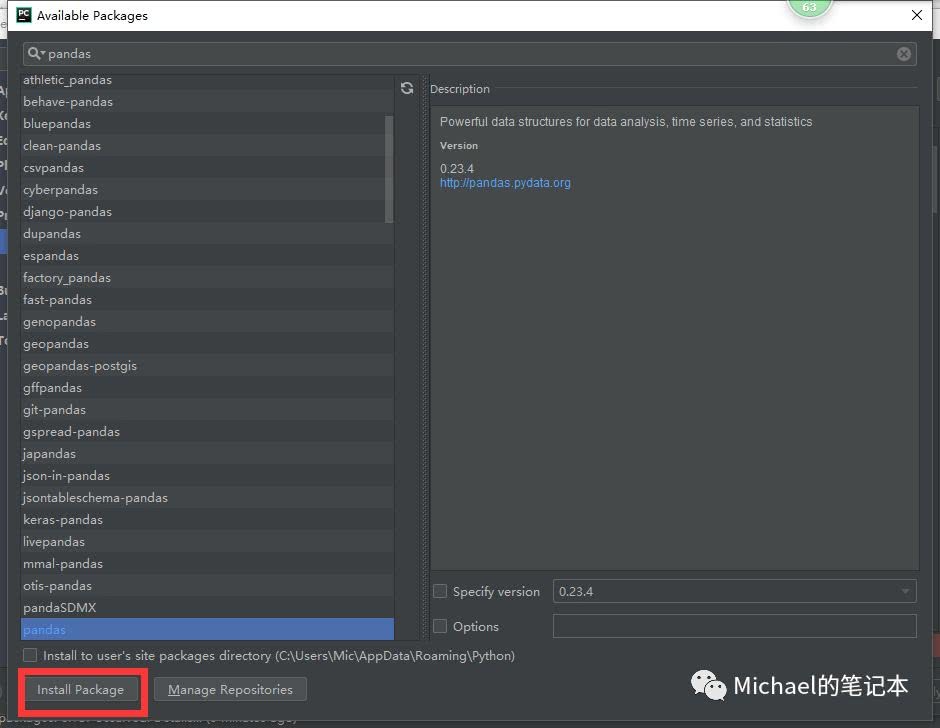Screen dimensions: 940x728
Task: Select gspread-pandas package
Action: click(x=207, y=431)
